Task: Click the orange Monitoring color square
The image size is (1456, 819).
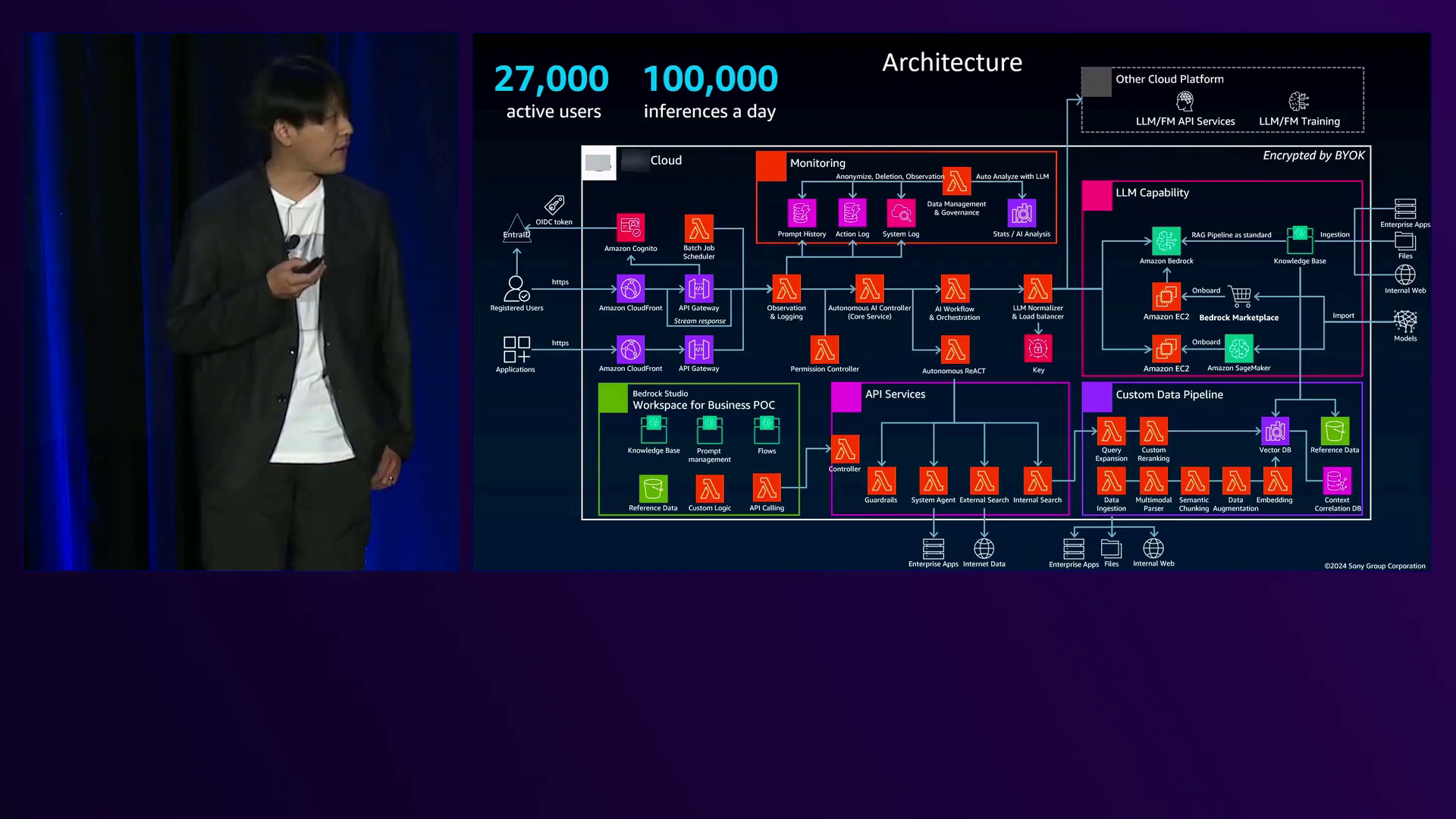Action: (x=771, y=167)
